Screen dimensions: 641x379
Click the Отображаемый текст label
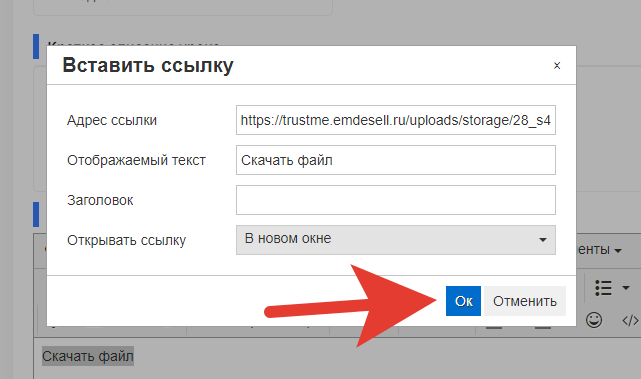(x=137, y=160)
